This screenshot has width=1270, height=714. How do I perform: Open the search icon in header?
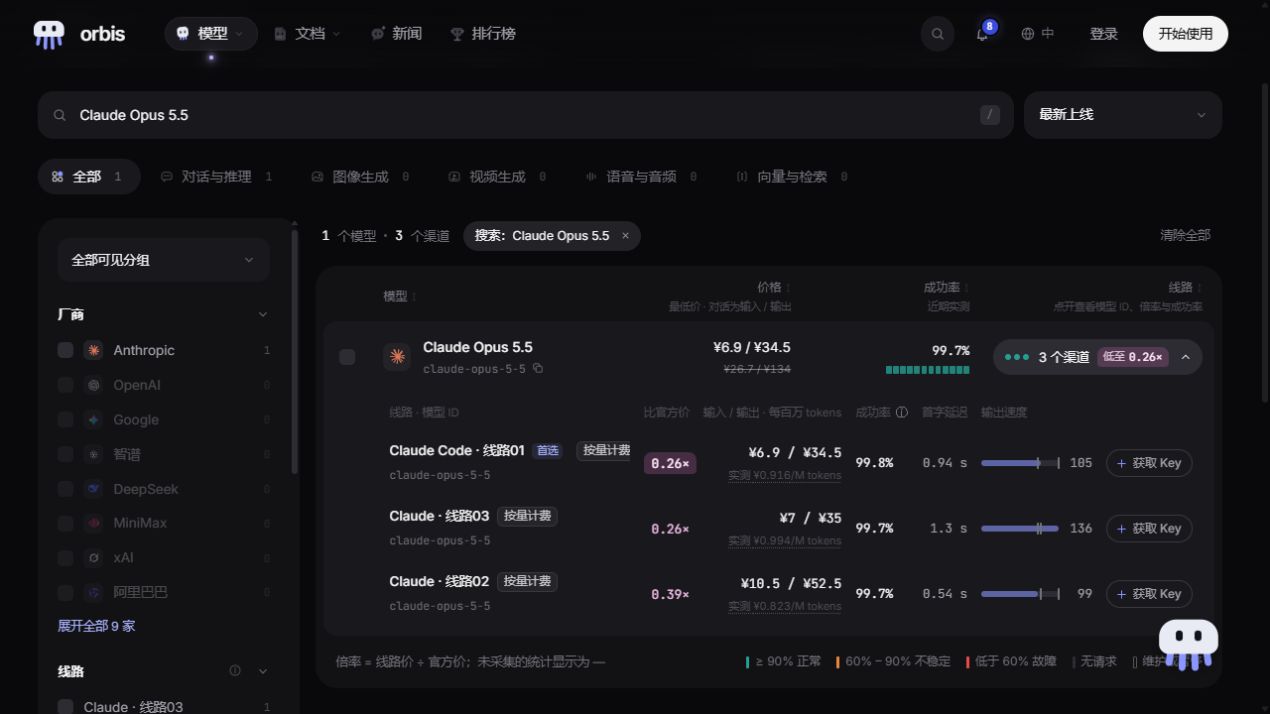pyautogui.click(x=937, y=34)
